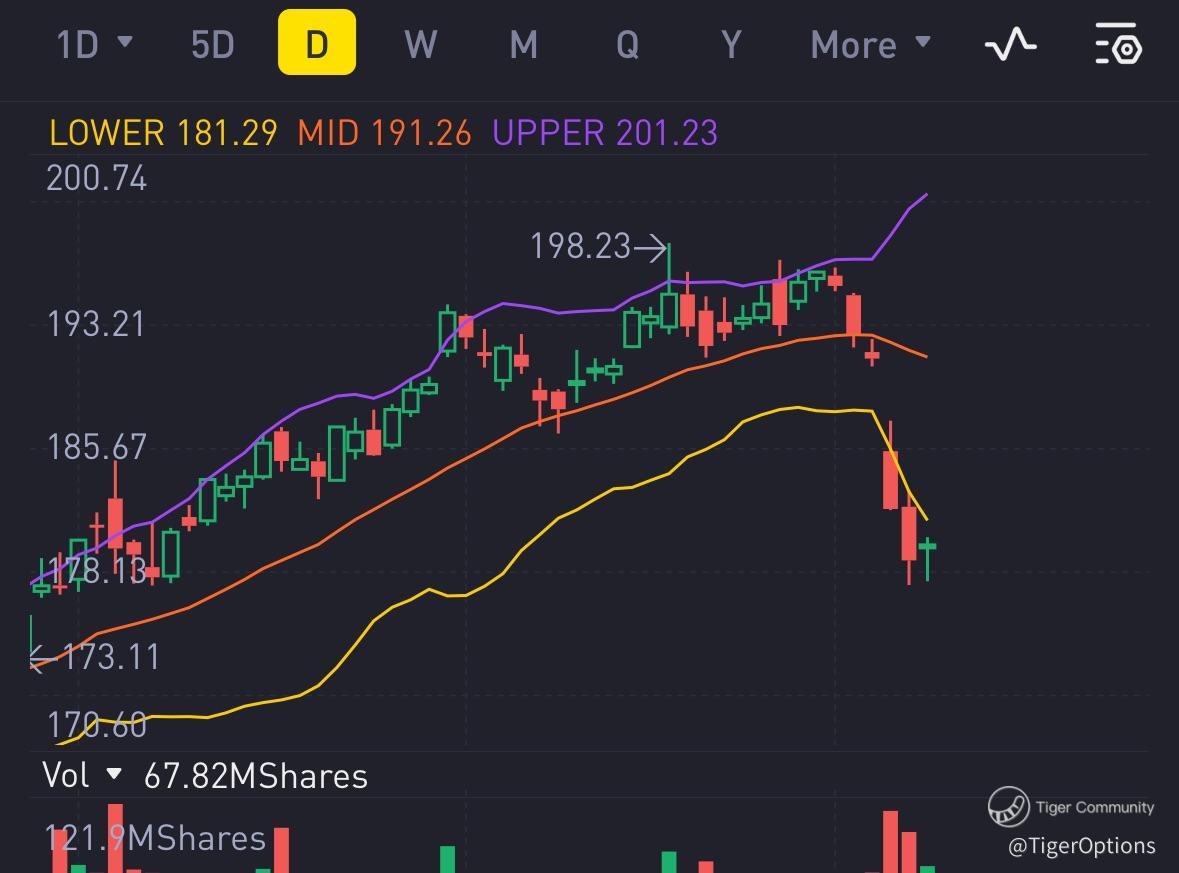The width and height of the screenshot is (1179, 873).
Task: Click the 193.21 price axis label
Action: [x=95, y=324]
